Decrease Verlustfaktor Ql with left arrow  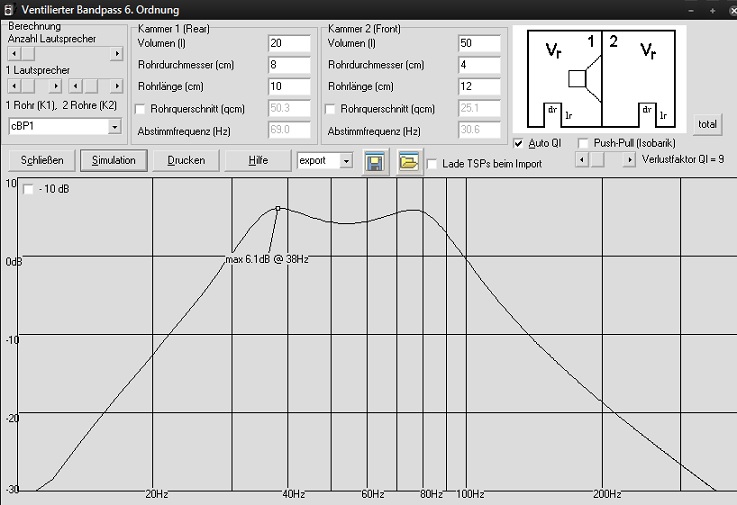click(x=582, y=160)
